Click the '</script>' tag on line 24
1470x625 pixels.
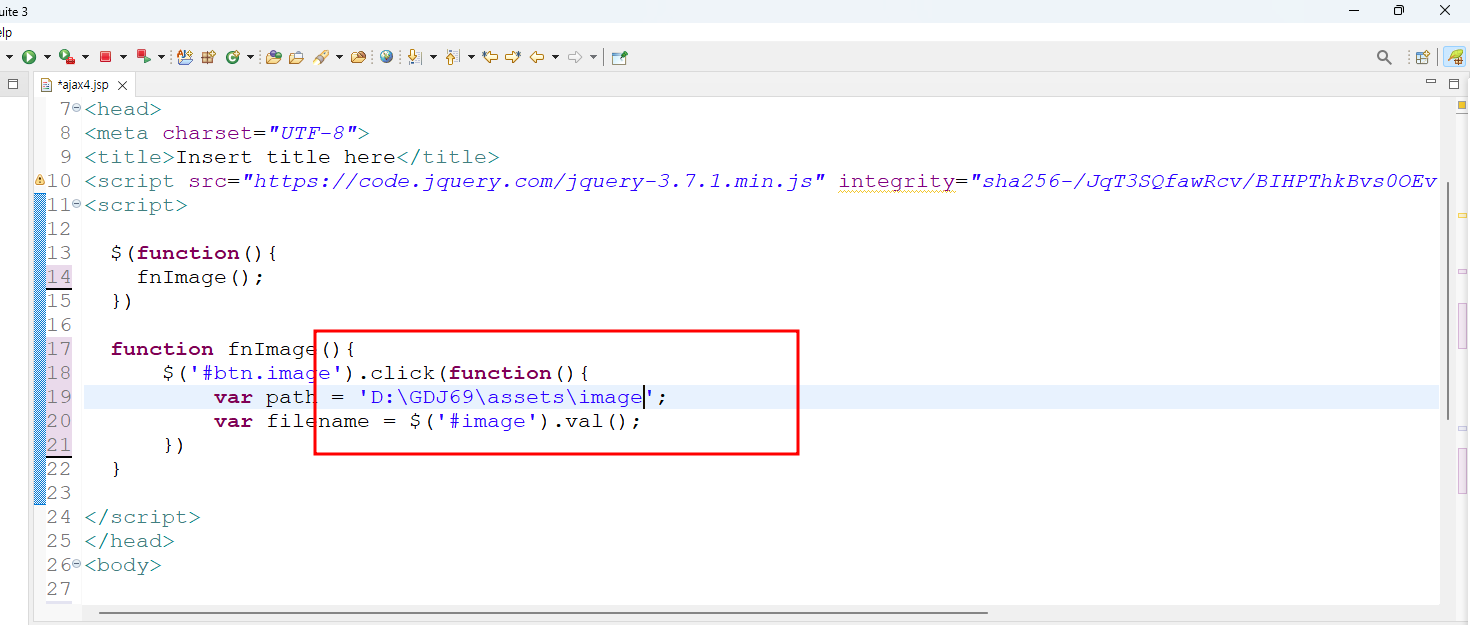point(142,517)
